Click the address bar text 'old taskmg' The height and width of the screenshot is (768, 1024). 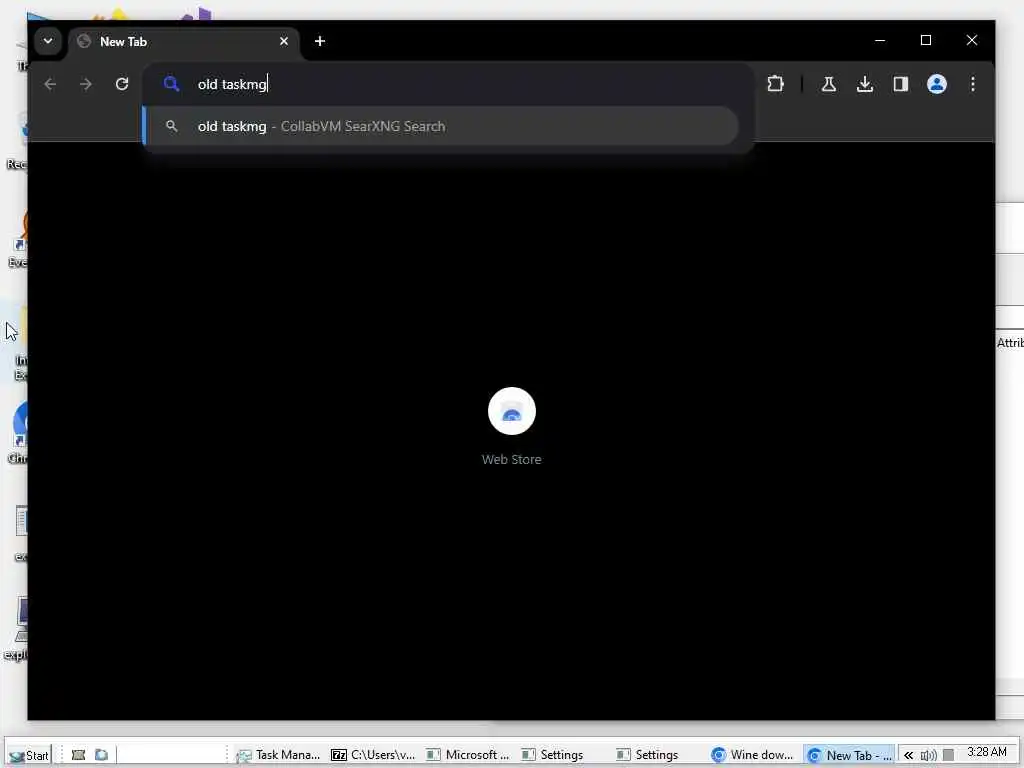(232, 84)
